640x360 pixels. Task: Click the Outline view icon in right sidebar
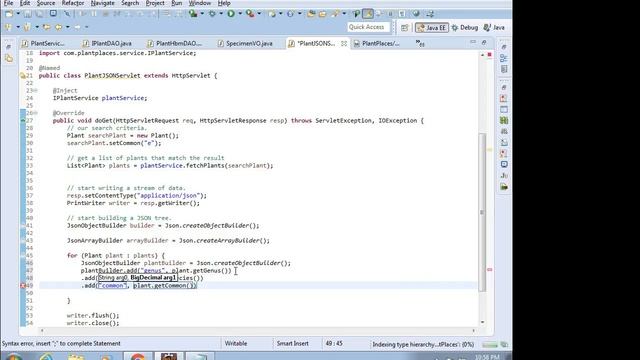[x=504, y=58]
